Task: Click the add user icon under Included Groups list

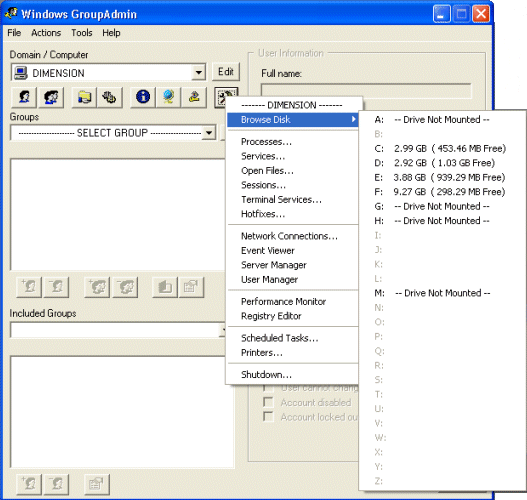Action: click(29, 484)
